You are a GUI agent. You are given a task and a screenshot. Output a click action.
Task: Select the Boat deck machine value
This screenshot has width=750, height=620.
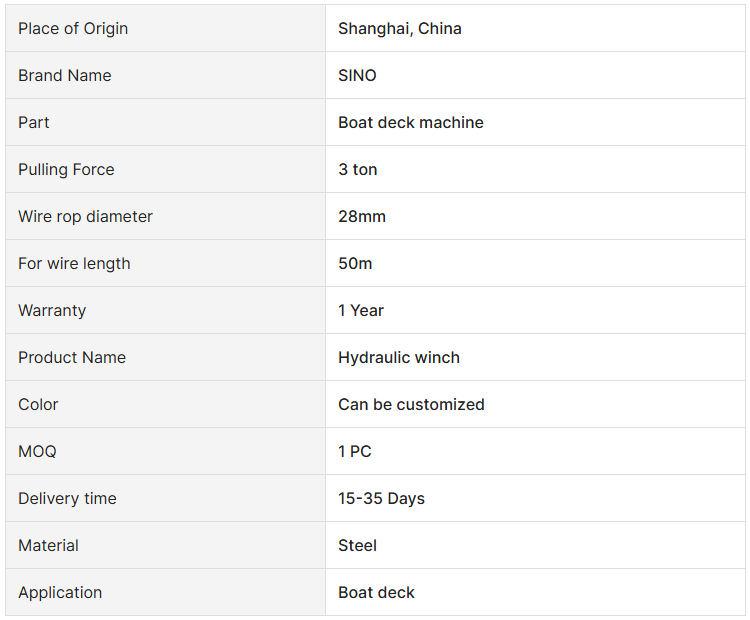pyautogui.click(x=410, y=122)
